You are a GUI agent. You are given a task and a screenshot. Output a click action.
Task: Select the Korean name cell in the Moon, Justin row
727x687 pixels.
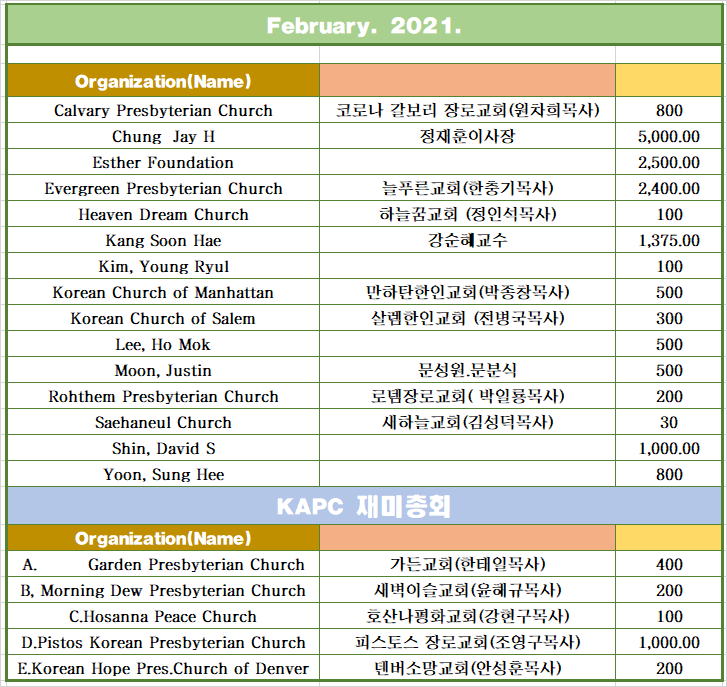(467, 370)
